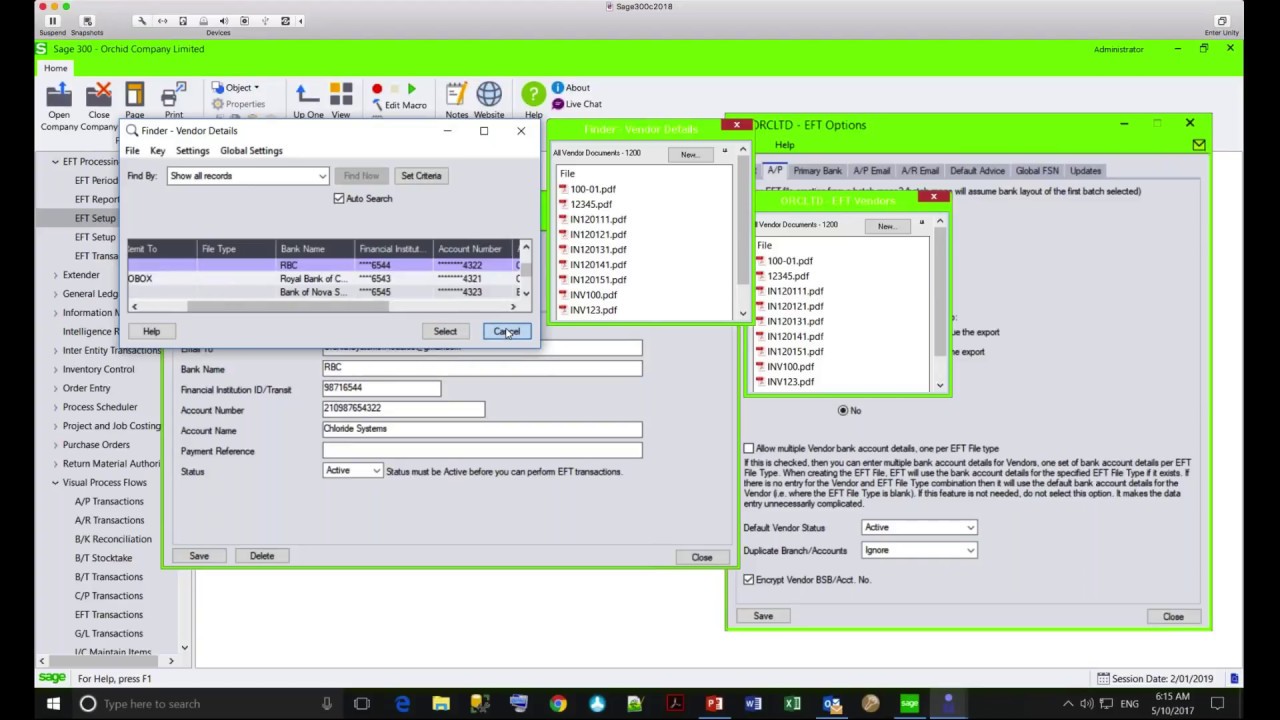
Task: Select A/R Transactions in the tree
Action: click(x=109, y=520)
